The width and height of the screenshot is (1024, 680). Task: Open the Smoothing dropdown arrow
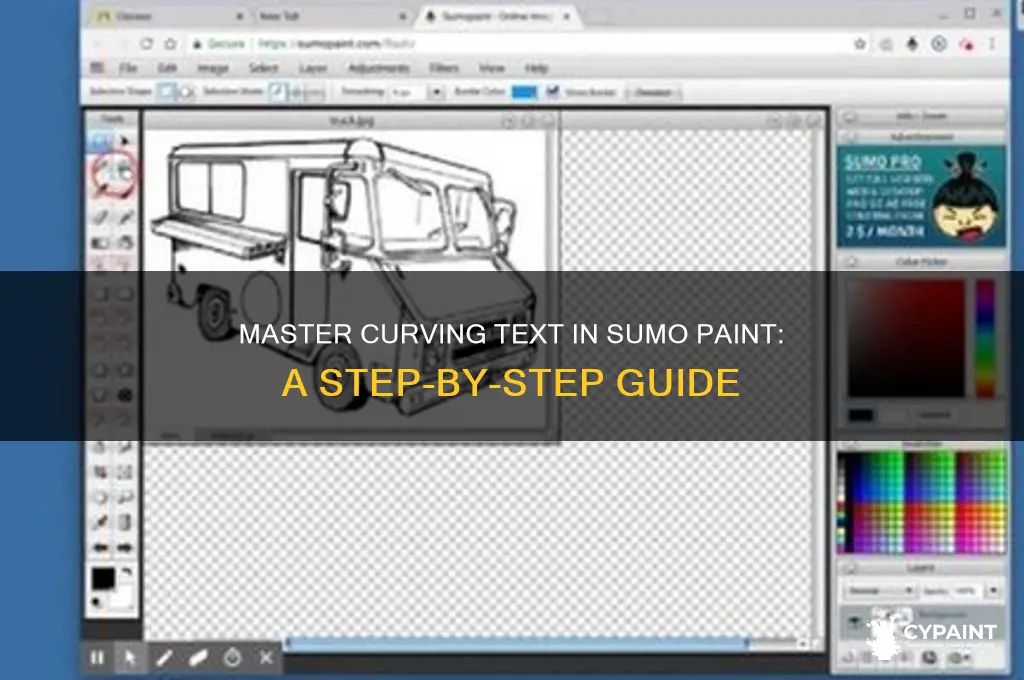tap(437, 92)
